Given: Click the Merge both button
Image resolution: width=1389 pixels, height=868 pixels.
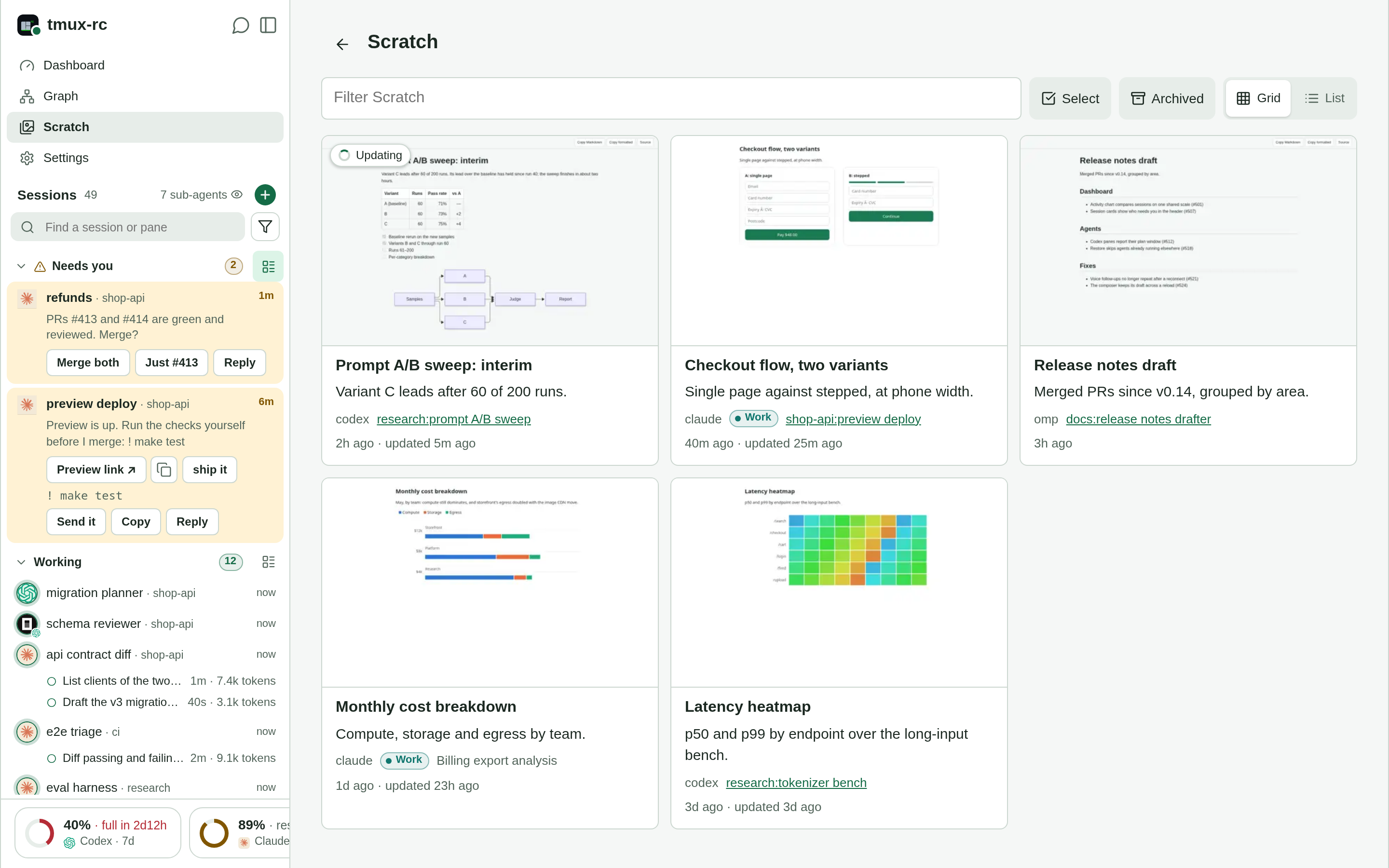Looking at the screenshot, I should click(x=88, y=363).
